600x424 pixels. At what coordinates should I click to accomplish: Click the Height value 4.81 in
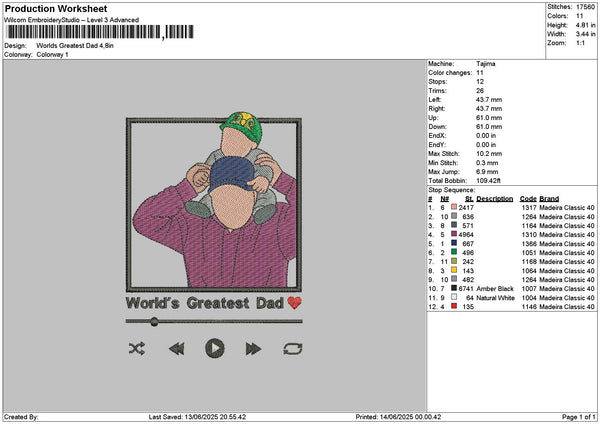click(x=585, y=25)
